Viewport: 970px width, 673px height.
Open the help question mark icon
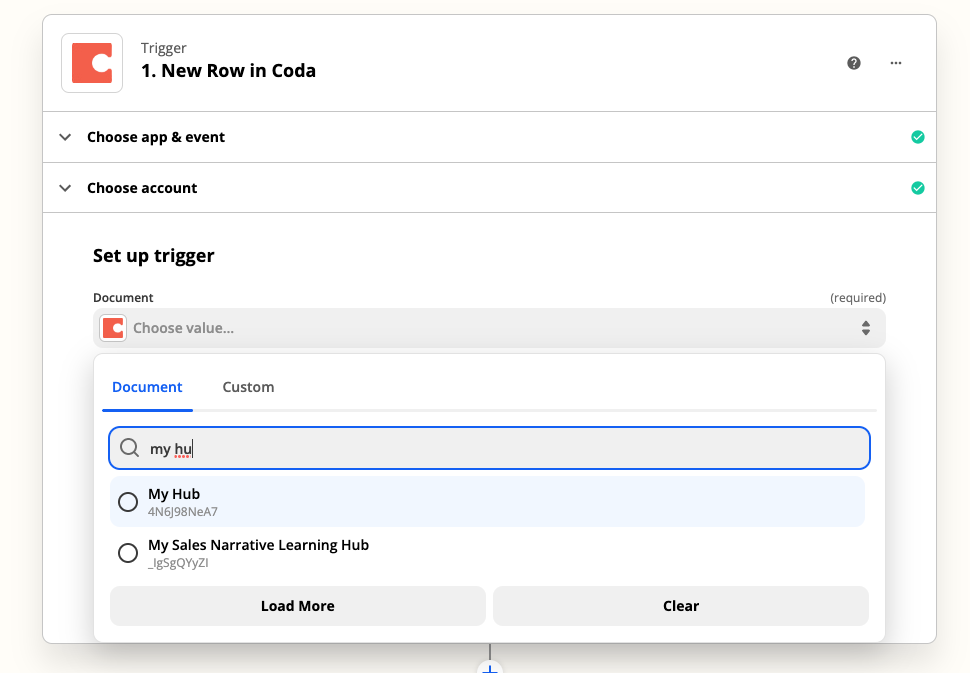click(x=854, y=63)
